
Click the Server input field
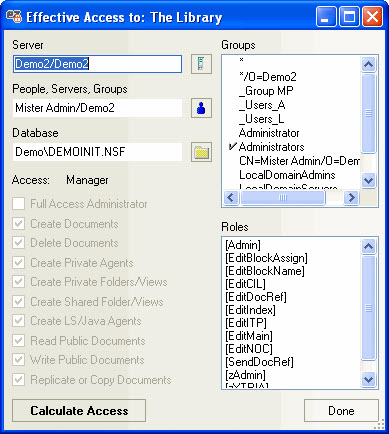[97, 64]
